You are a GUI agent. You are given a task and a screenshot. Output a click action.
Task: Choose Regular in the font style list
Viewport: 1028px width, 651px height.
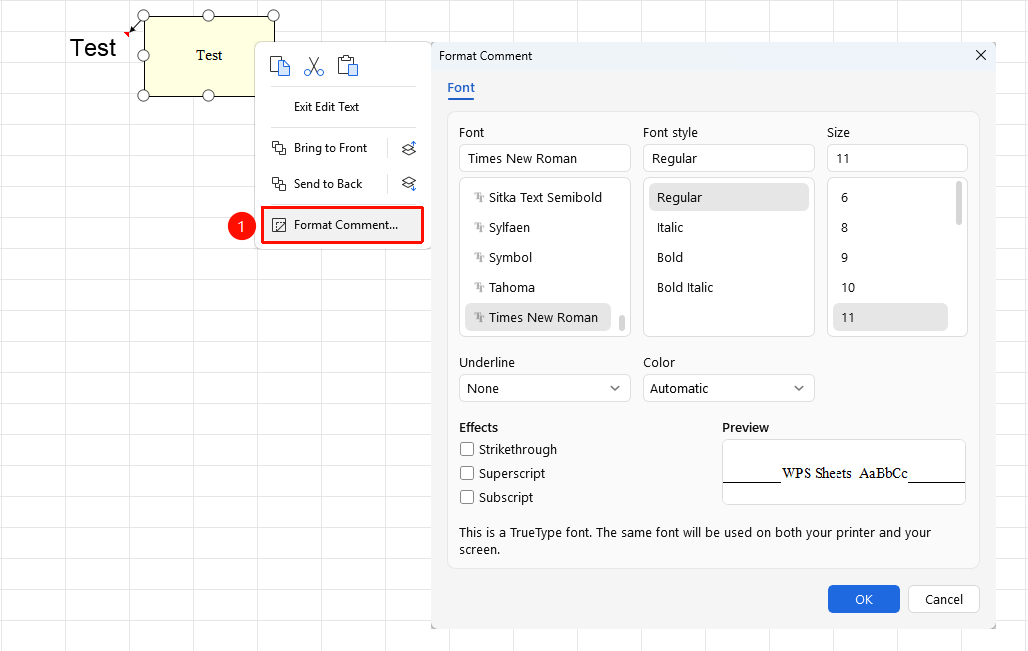click(x=728, y=197)
